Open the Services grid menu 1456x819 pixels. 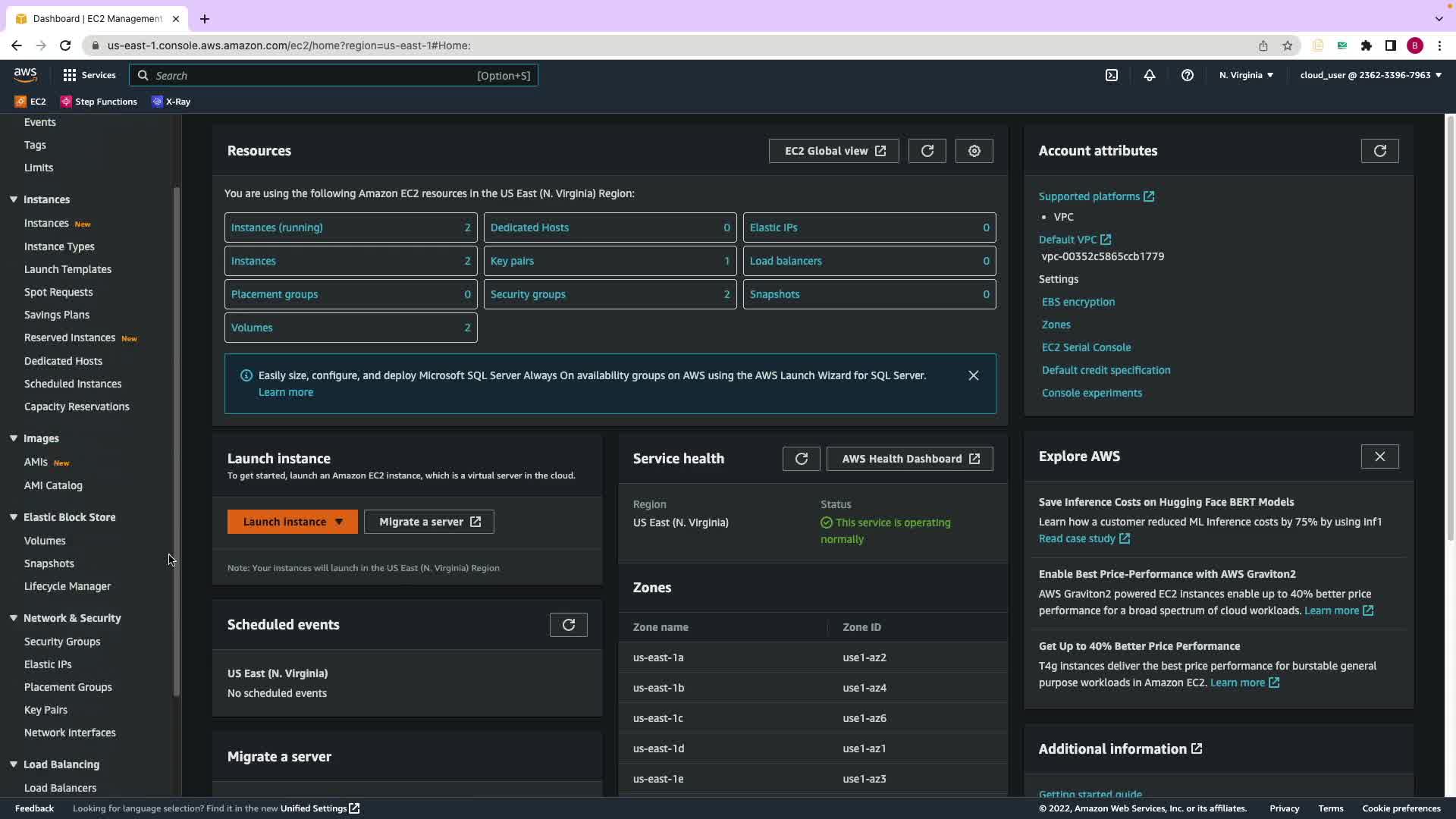click(89, 75)
